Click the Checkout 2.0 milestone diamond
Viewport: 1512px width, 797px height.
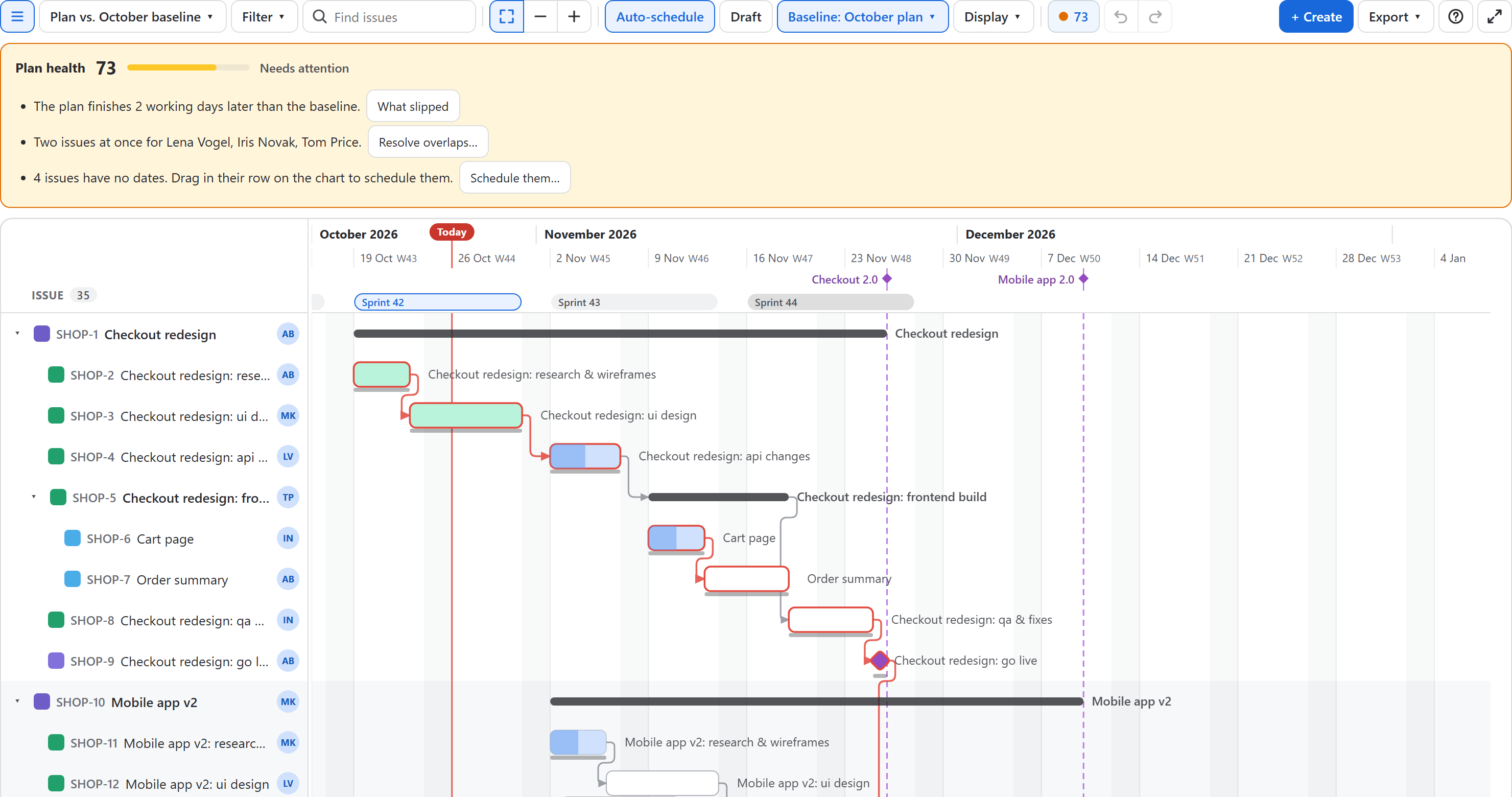click(887, 279)
